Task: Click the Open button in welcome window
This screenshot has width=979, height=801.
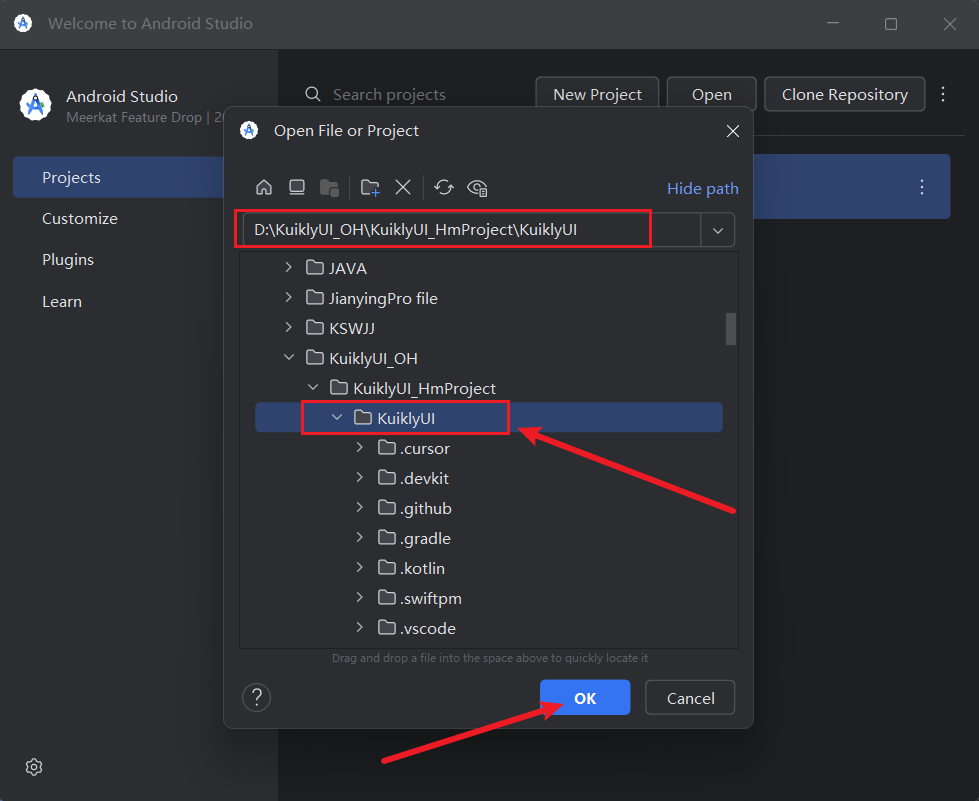Action: (x=712, y=94)
